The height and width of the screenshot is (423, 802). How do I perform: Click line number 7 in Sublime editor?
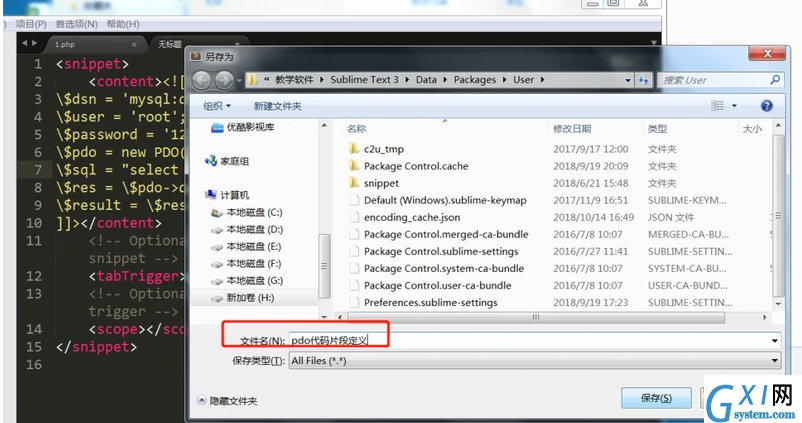pyautogui.click(x=38, y=170)
